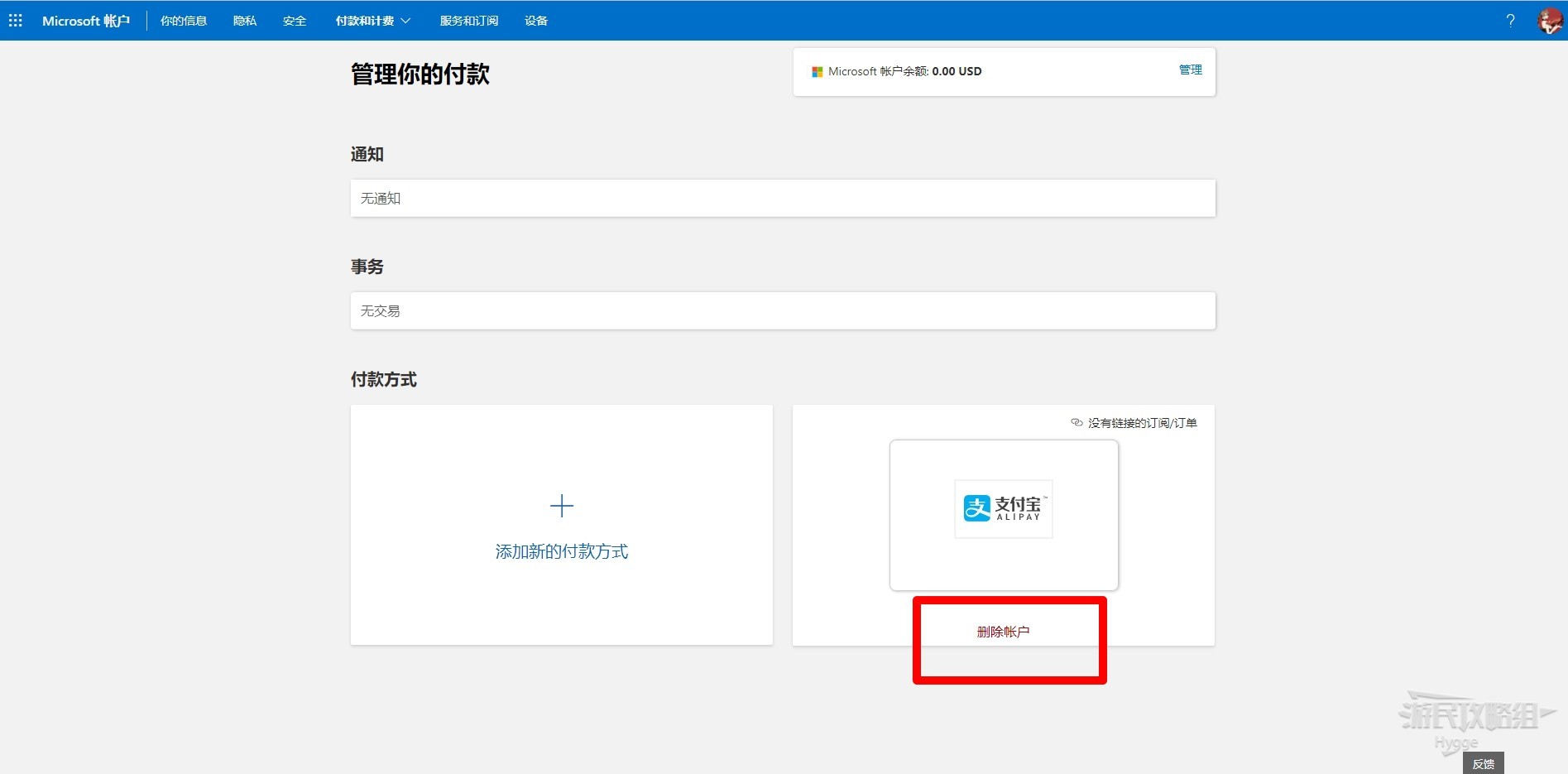This screenshot has width=1568, height=774.
Task: Click the 反馈 feedback button
Action: [1484, 763]
